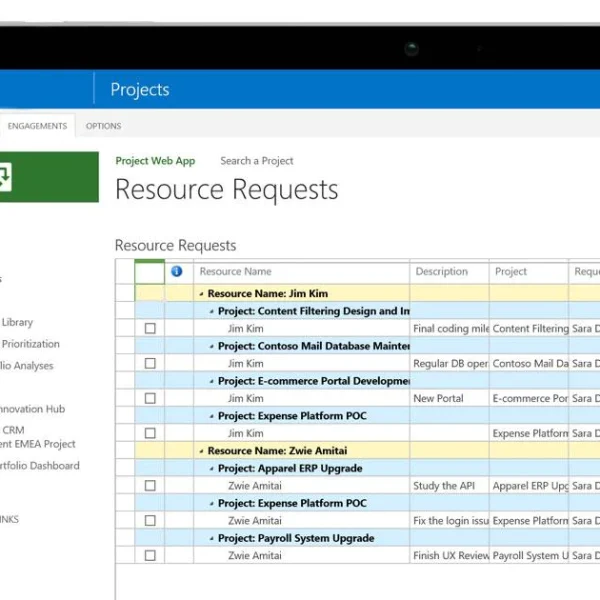The image size is (600, 600).
Task: Collapse Project: Payroll System Upgrade group
Action: pyautogui.click(x=212, y=538)
